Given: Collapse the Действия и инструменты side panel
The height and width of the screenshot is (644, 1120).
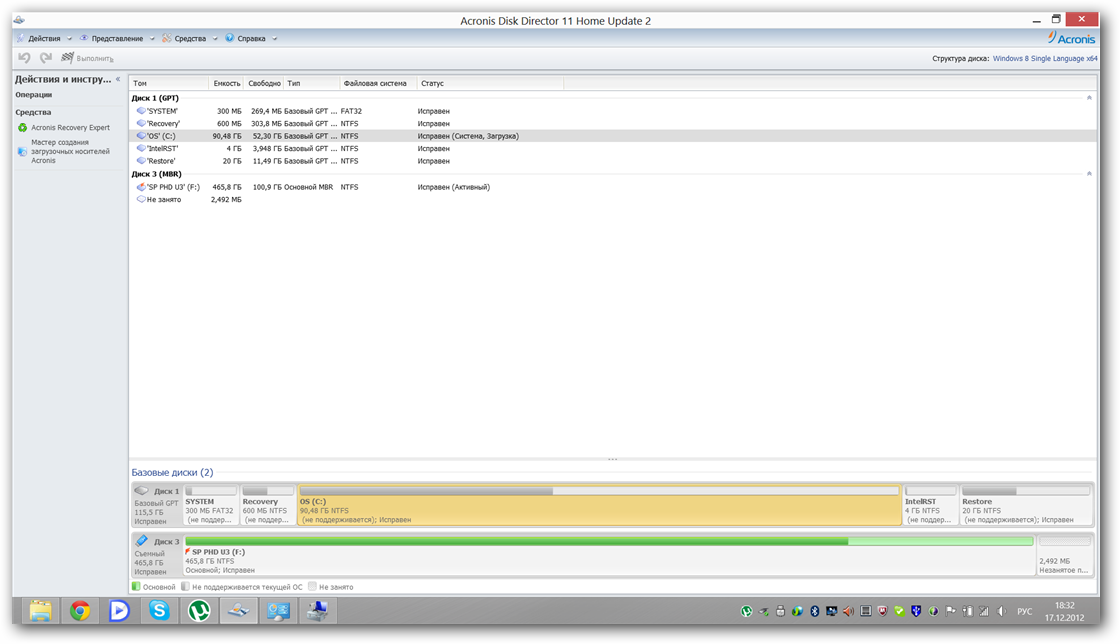Looking at the screenshot, I should coord(118,79).
